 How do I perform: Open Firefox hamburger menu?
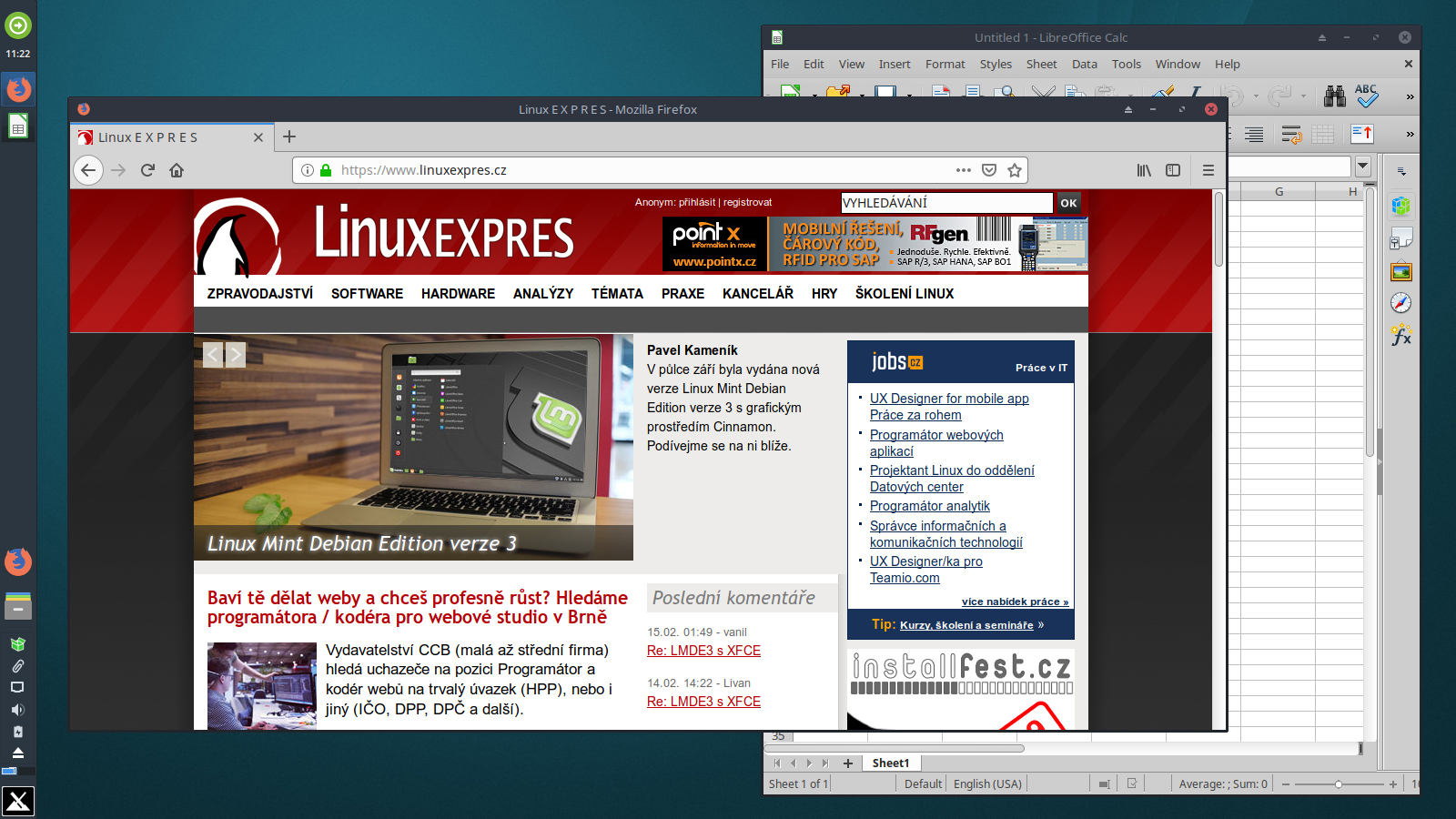coord(1208,170)
